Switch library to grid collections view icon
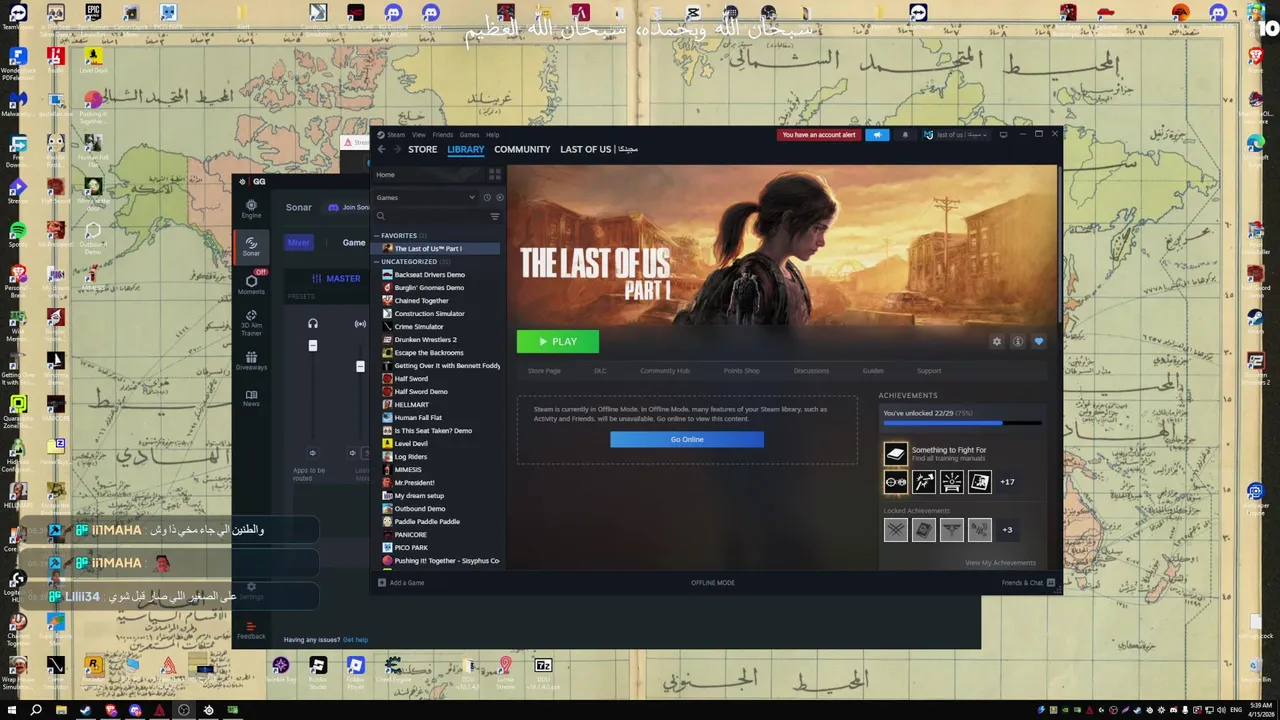The image size is (1280, 720). pos(494,175)
